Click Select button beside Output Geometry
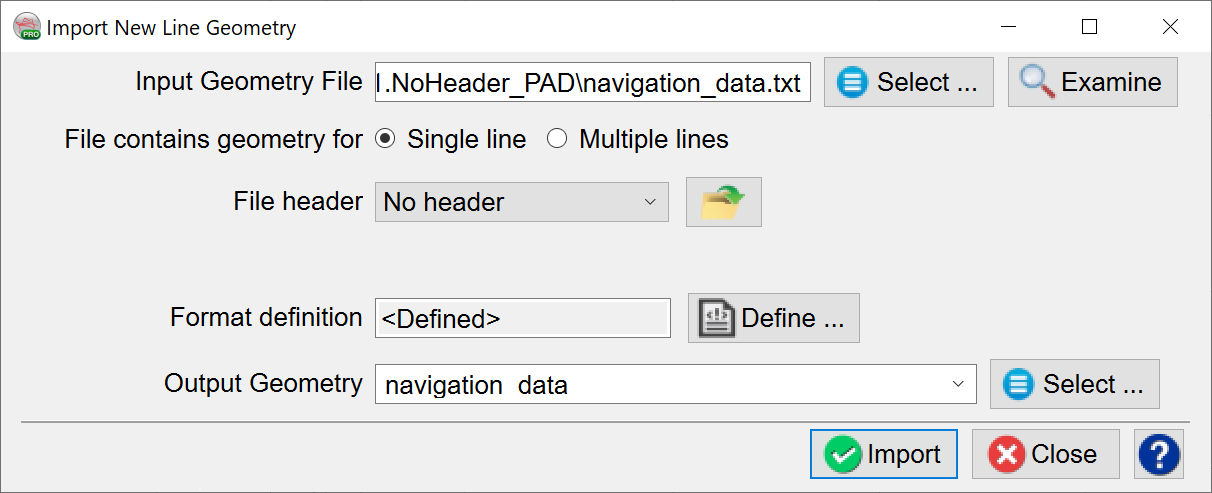The height and width of the screenshot is (493, 1212). [x=1074, y=384]
